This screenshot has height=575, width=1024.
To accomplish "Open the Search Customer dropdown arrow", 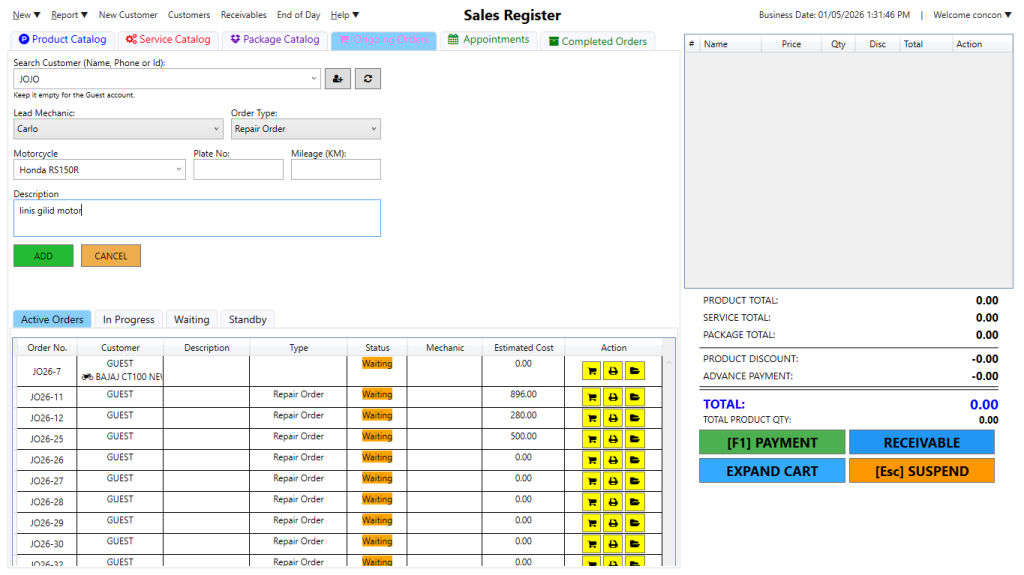I will click(314, 79).
